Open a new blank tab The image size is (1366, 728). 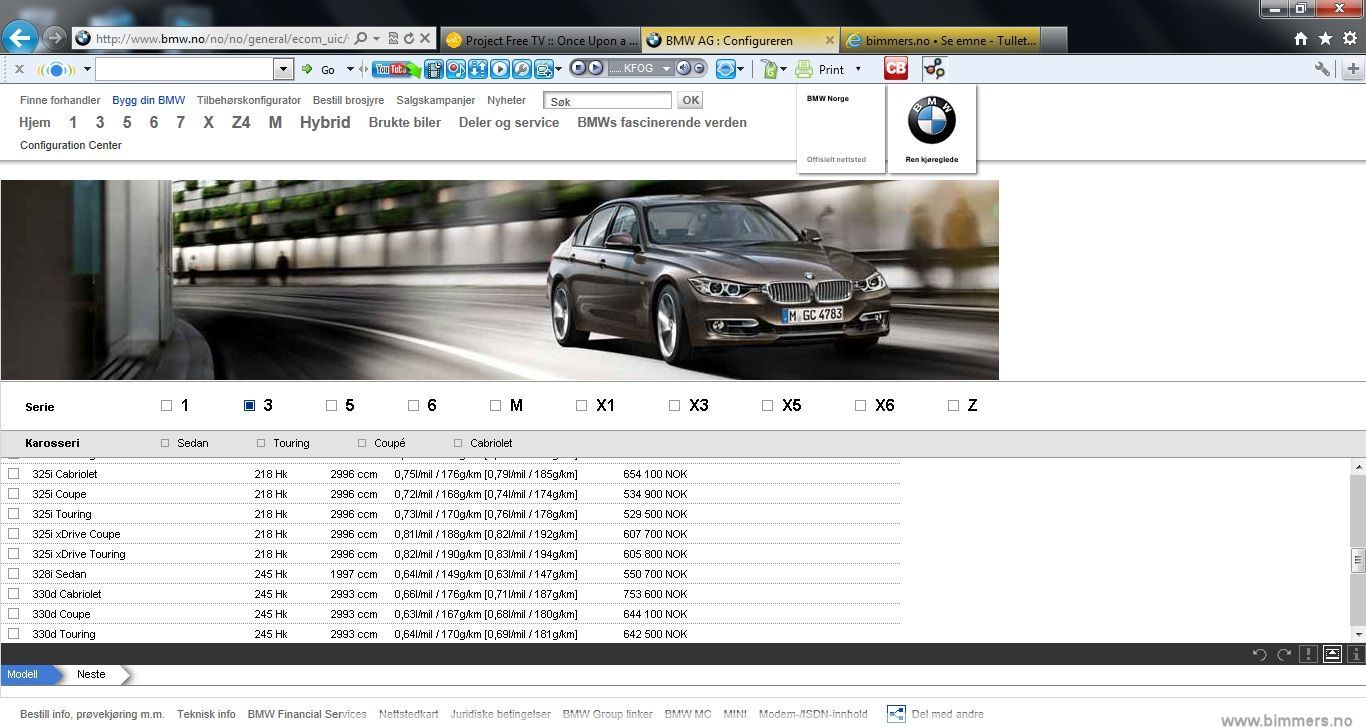point(1055,40)
